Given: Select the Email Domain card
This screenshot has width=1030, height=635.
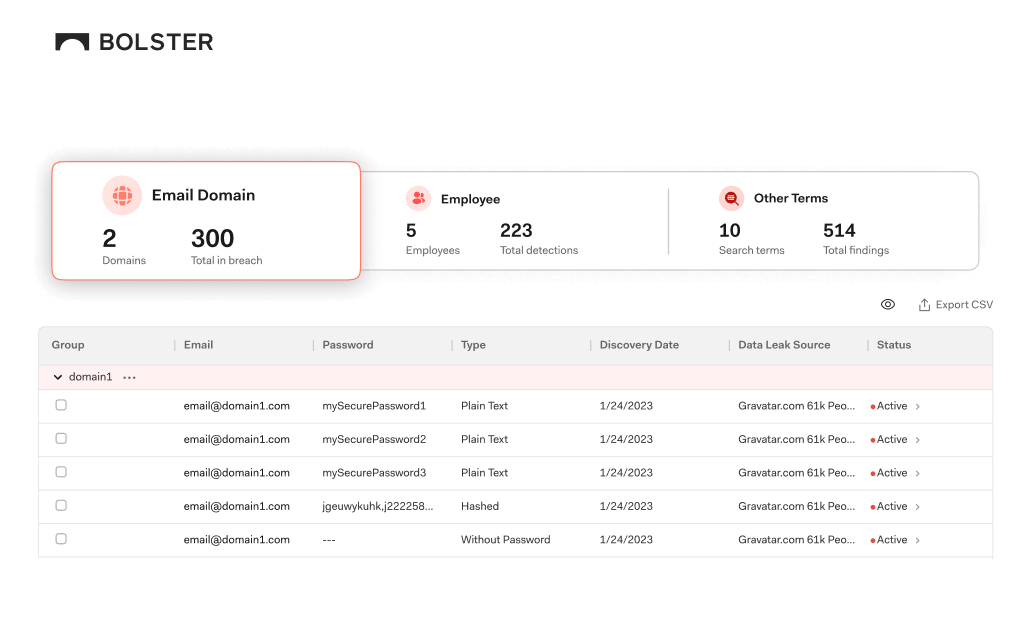Looking at the screenshot, I should [x=206, y=221].
